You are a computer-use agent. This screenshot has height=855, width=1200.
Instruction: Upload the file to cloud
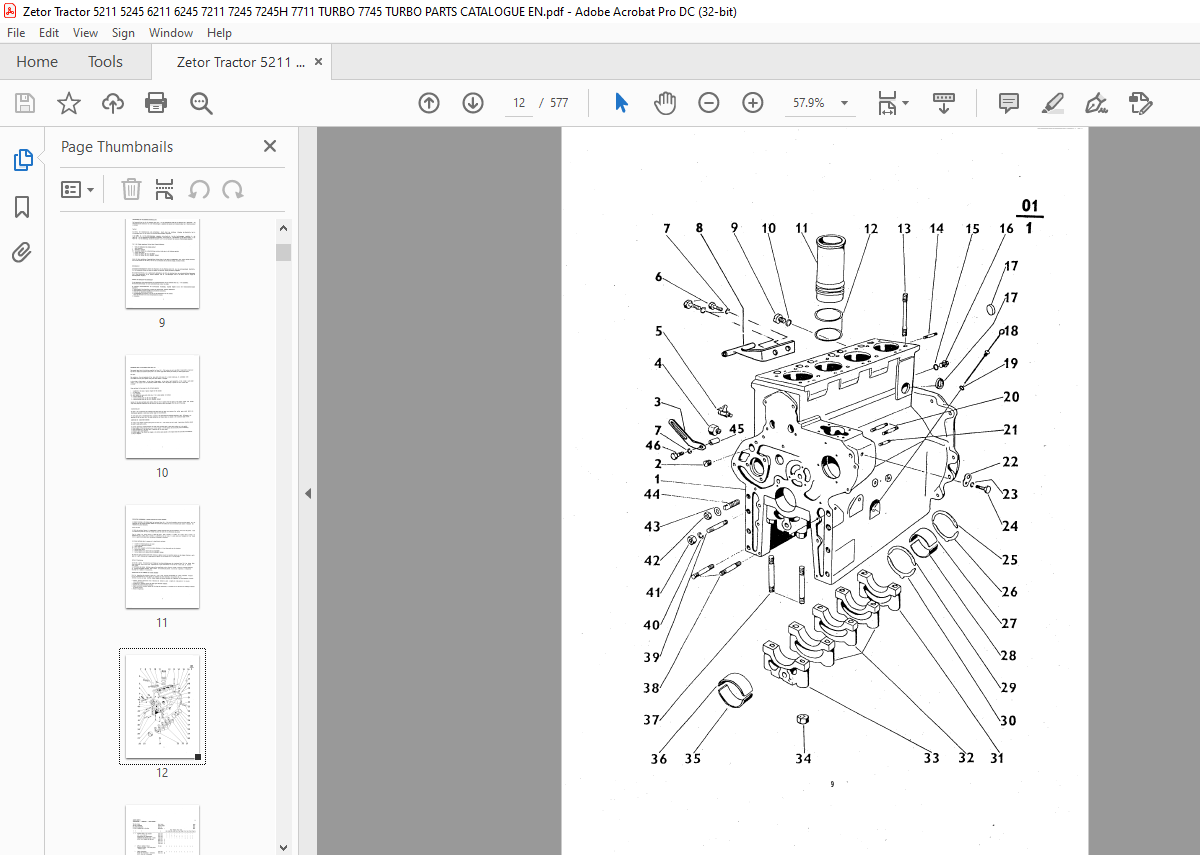pos(113,103)
